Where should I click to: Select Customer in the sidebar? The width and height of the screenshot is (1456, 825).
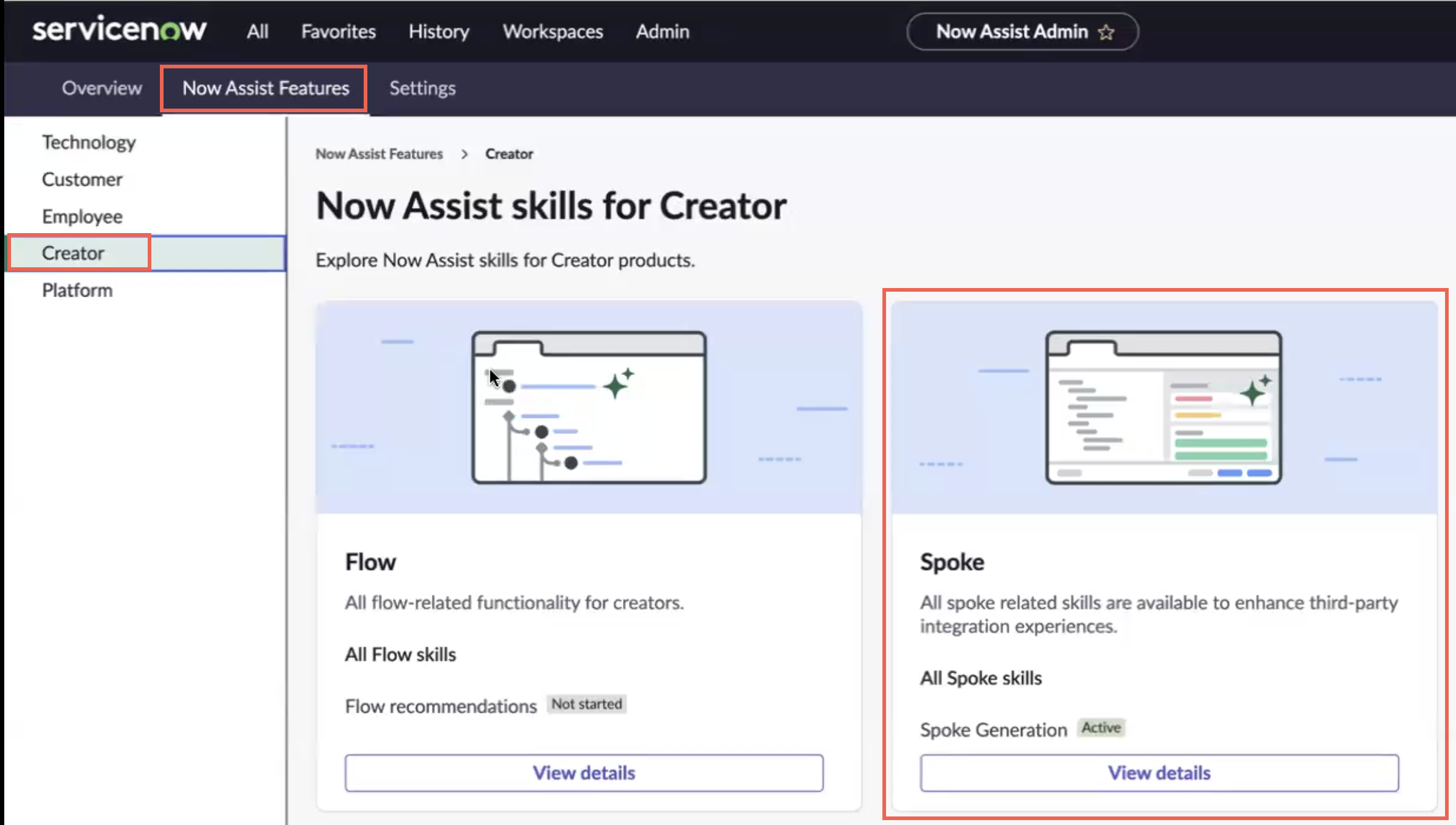tap(82, 179)
